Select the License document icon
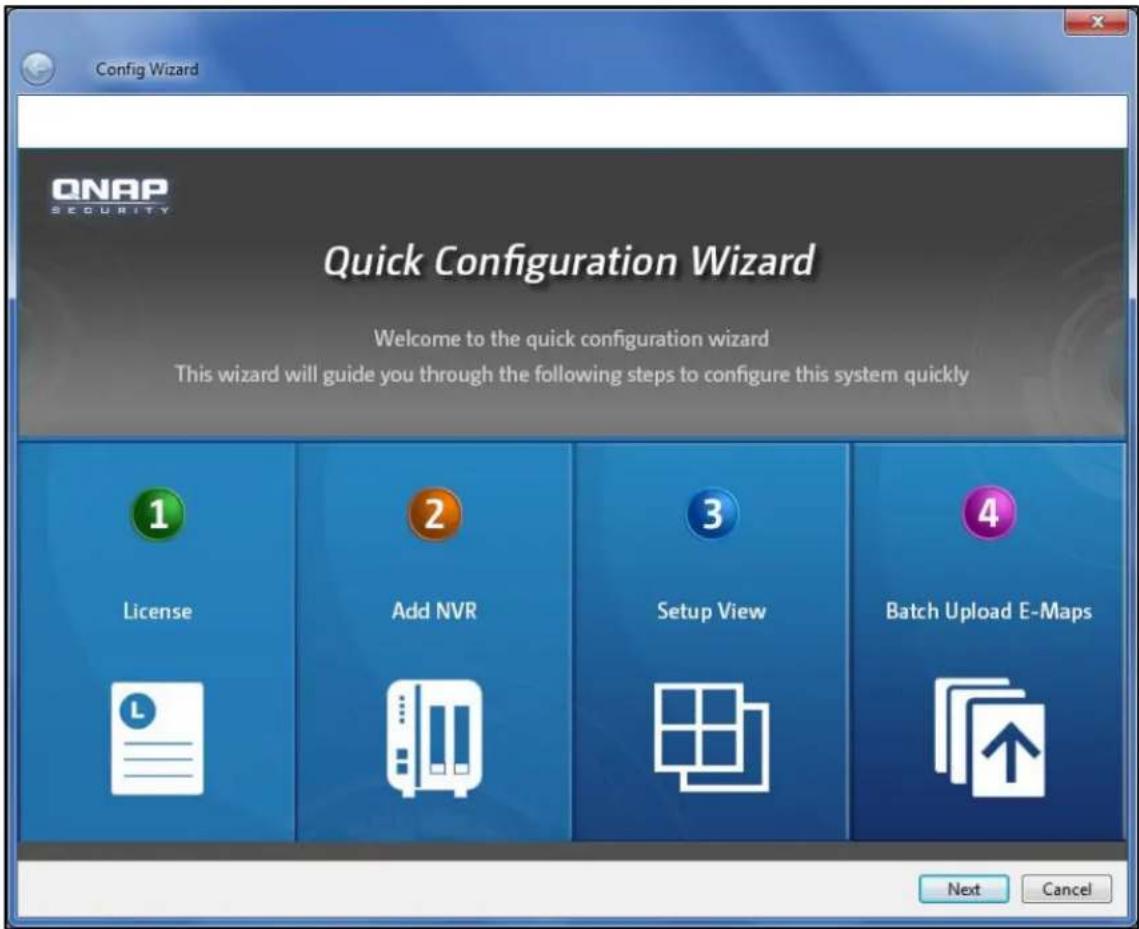This screenshot has width=1139, height=929. 158,739
